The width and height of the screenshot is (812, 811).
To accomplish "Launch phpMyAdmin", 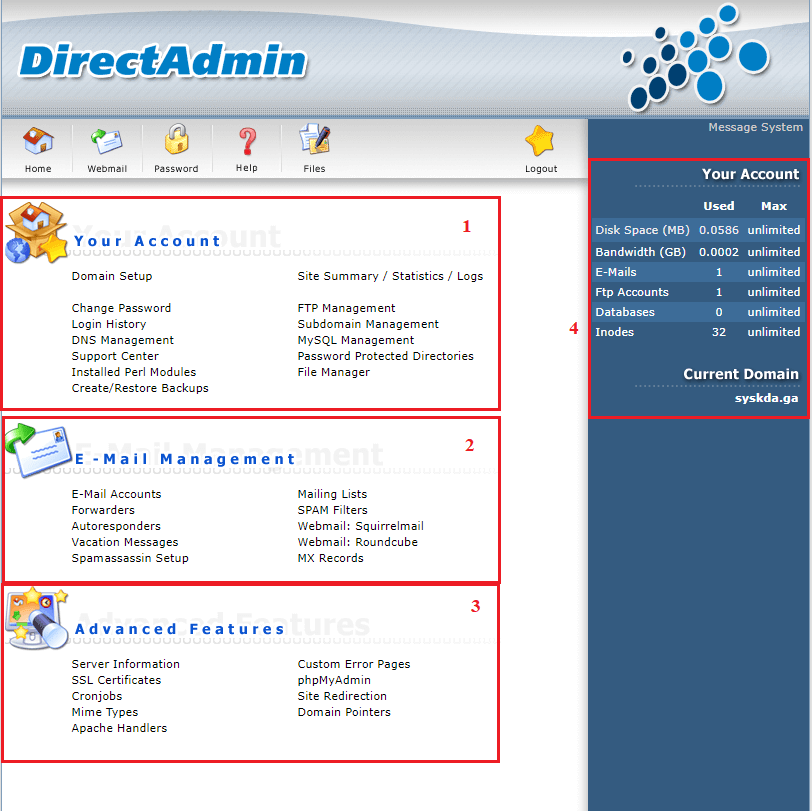I will click(334, 680).
